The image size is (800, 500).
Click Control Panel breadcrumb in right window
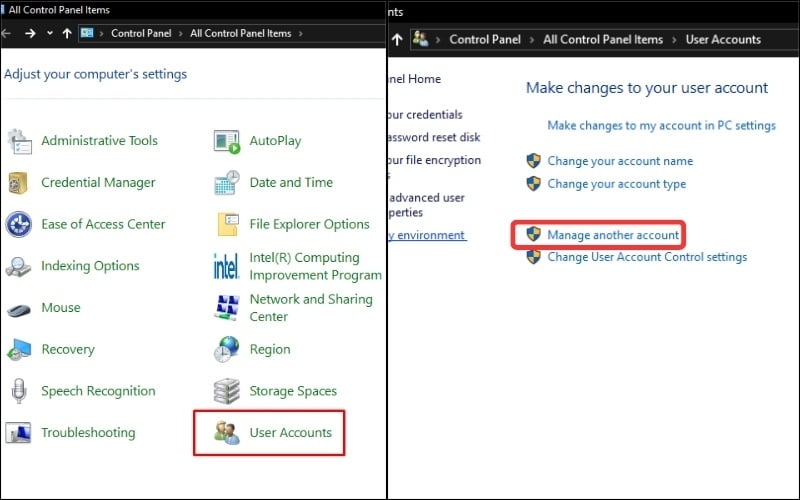point(485,40)
